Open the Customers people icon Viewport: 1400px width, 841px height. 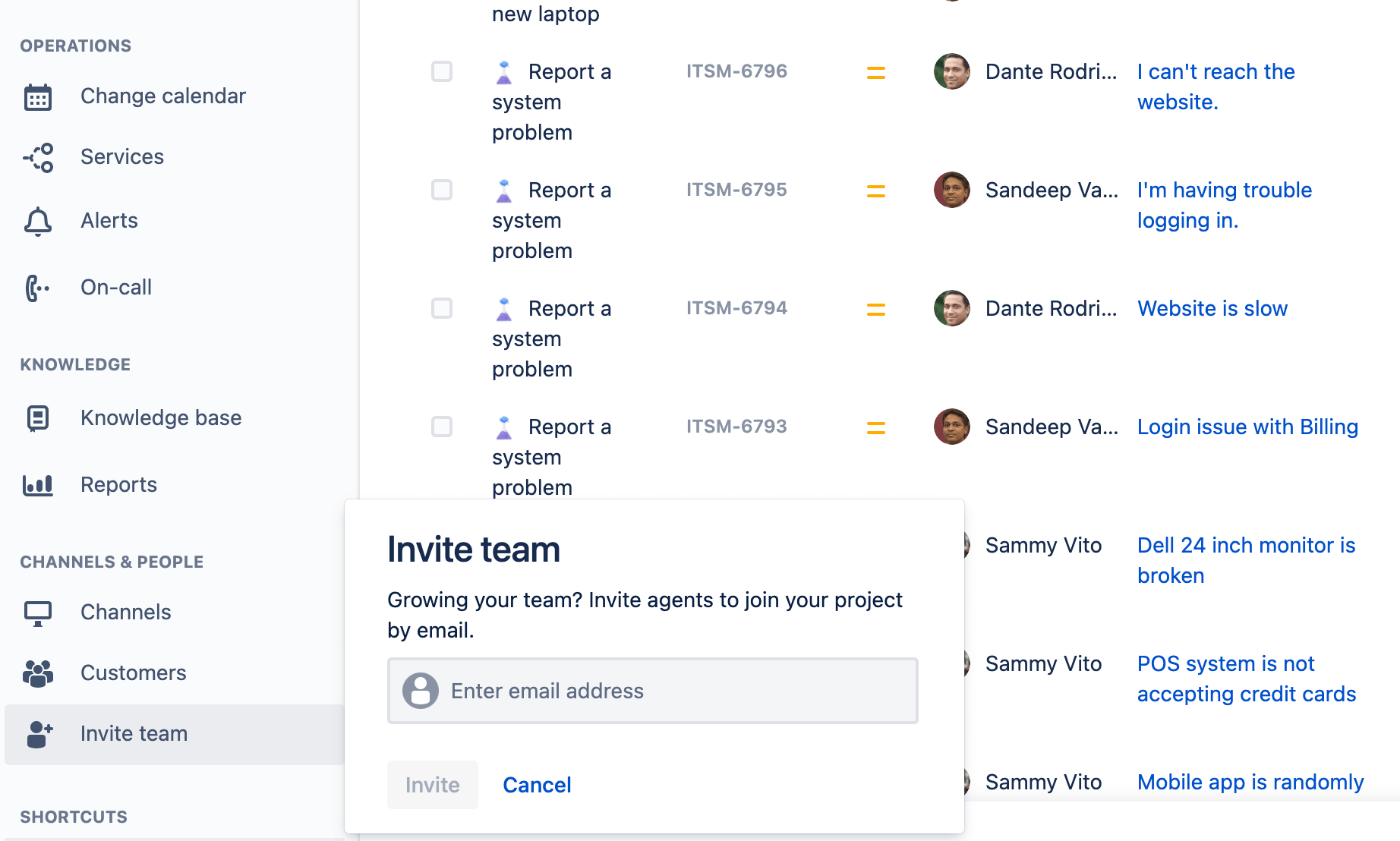pyautogui.click(x=38, y=673)
